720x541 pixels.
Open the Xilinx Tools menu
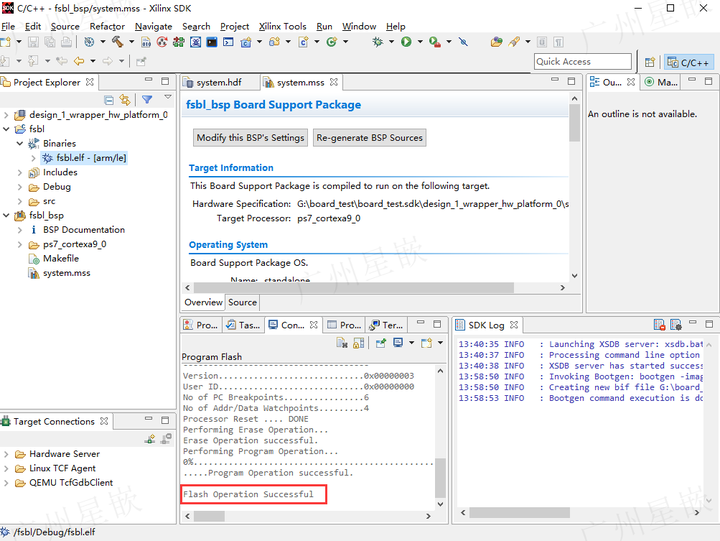(x=282, y=26)
